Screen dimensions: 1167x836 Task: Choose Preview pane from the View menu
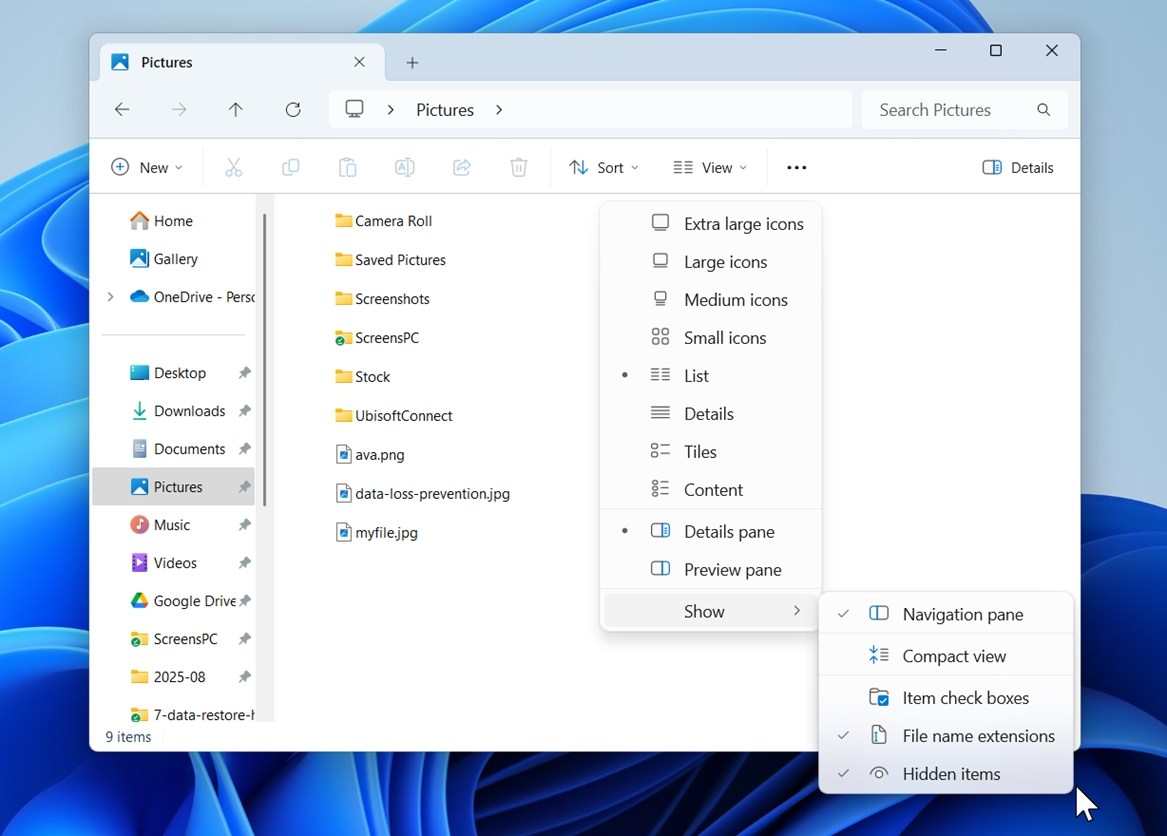(x=731, y=570)
